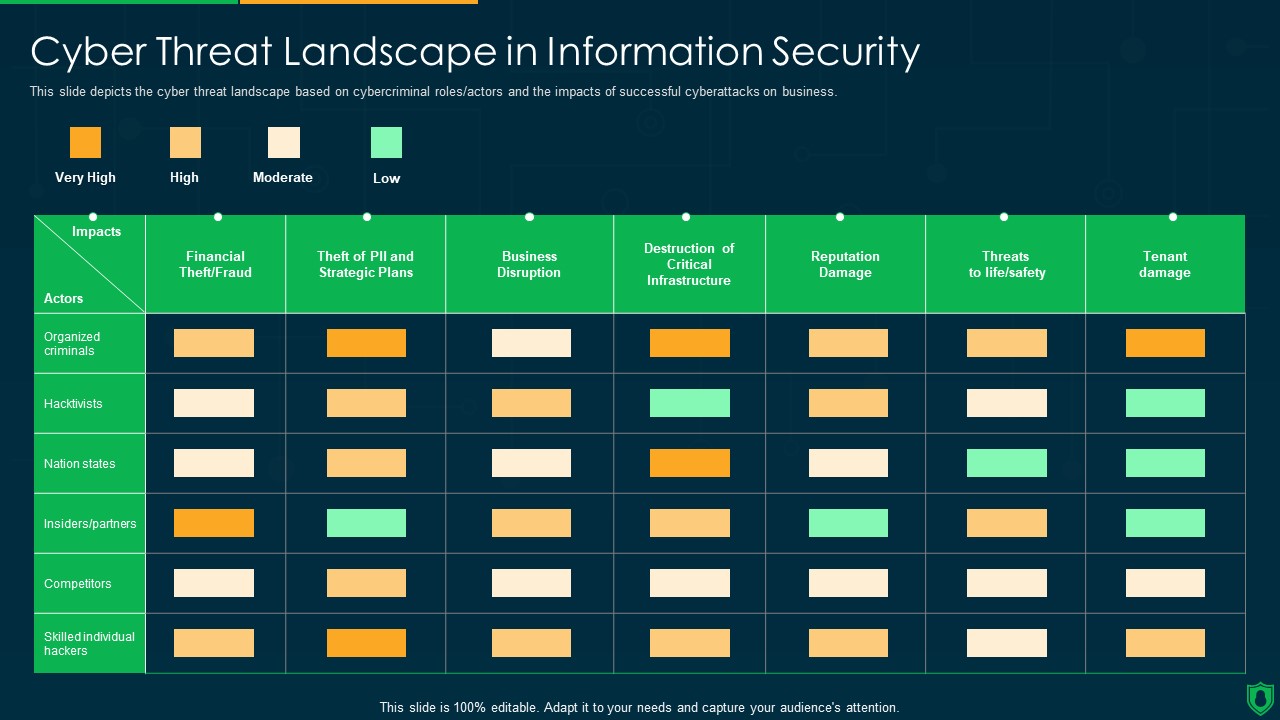Viewport: 1280px width, 720px height.
Task: Click the Low legend label text
Action: (386, 178)
